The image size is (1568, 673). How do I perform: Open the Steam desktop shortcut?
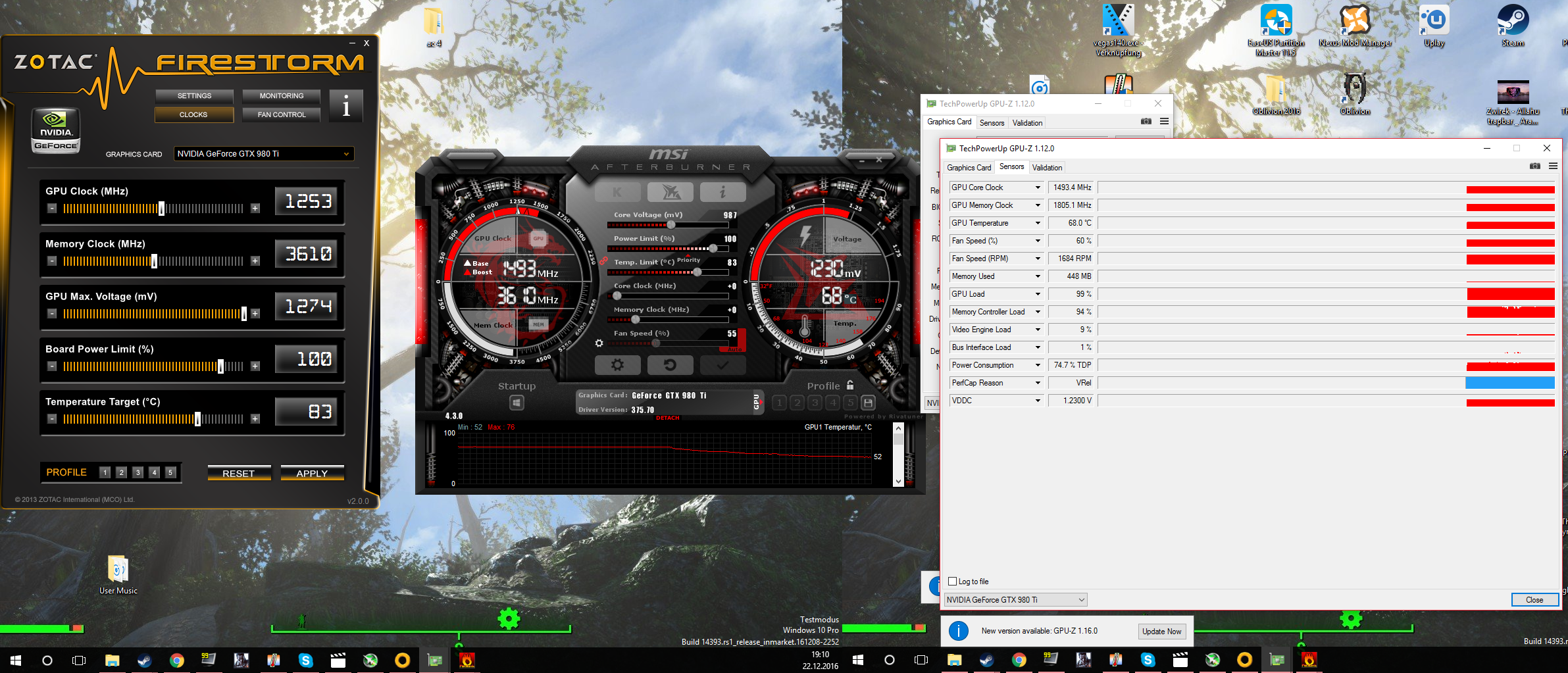tap(1513, 26)
